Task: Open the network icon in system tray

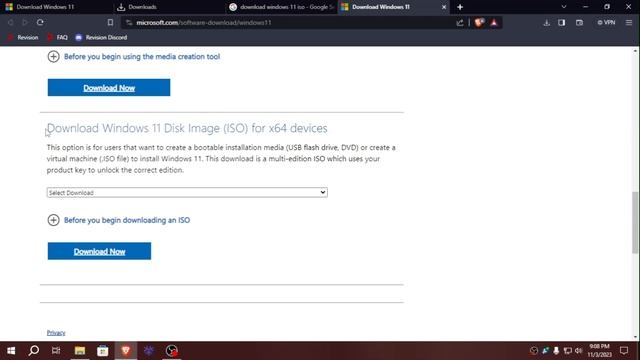Action: click(x=567, y=351)
